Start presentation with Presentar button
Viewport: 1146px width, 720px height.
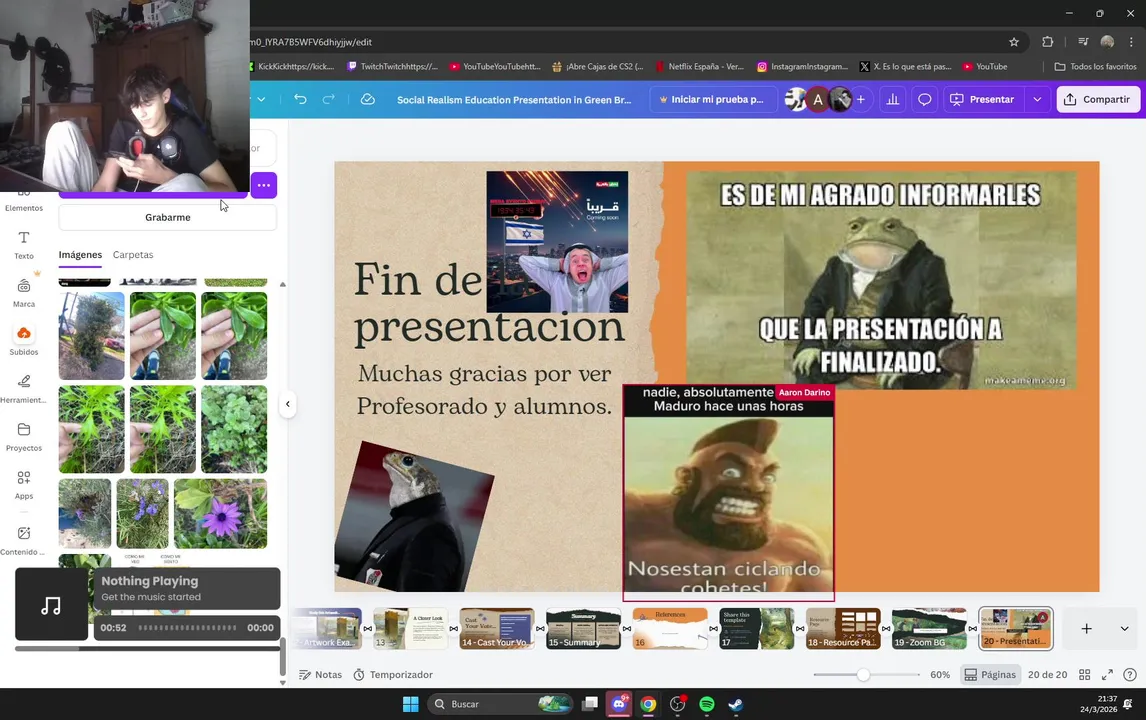(983, 99)
